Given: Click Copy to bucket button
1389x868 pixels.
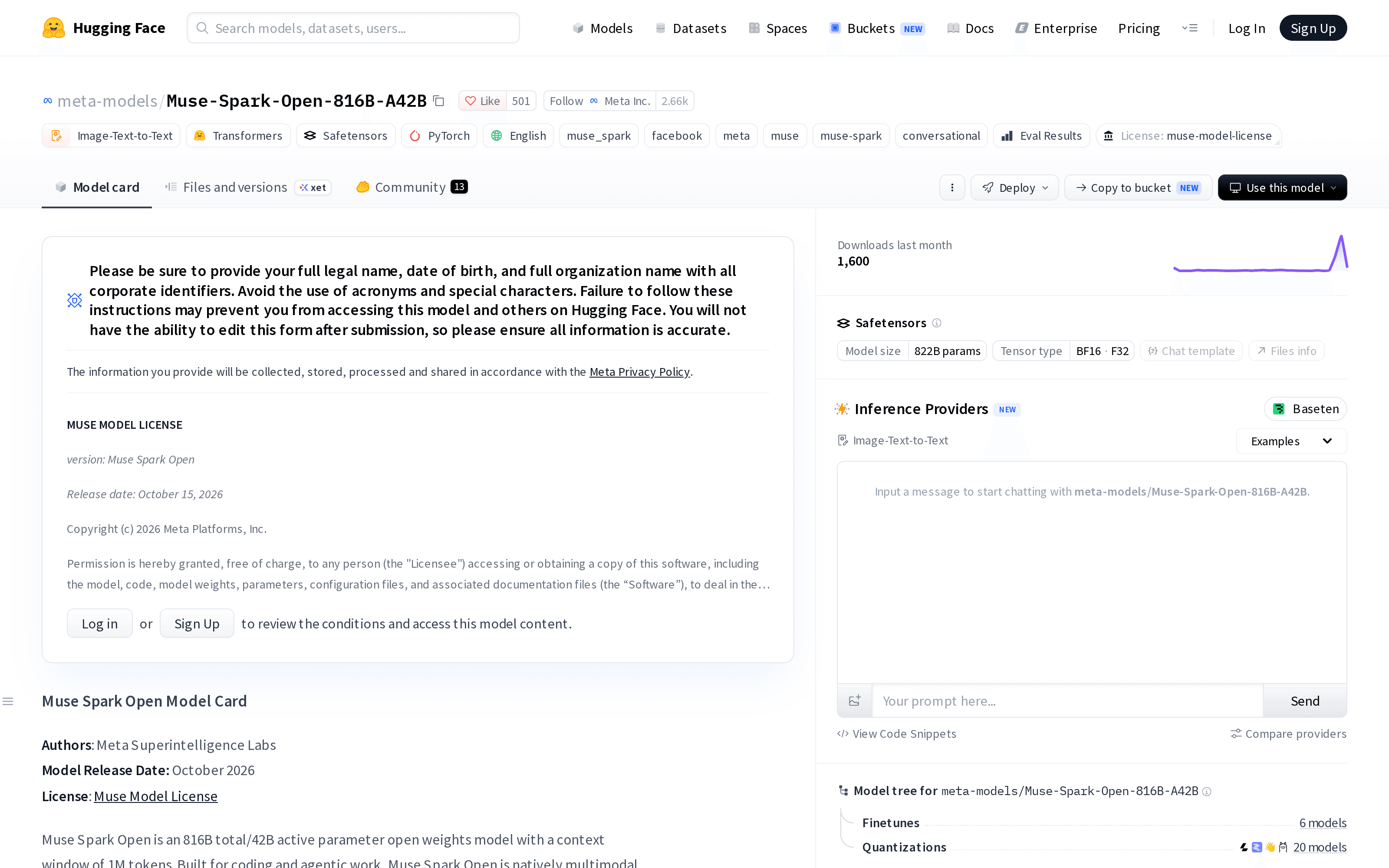Looking at the screenshot, I should click(x=1138, y=188).
